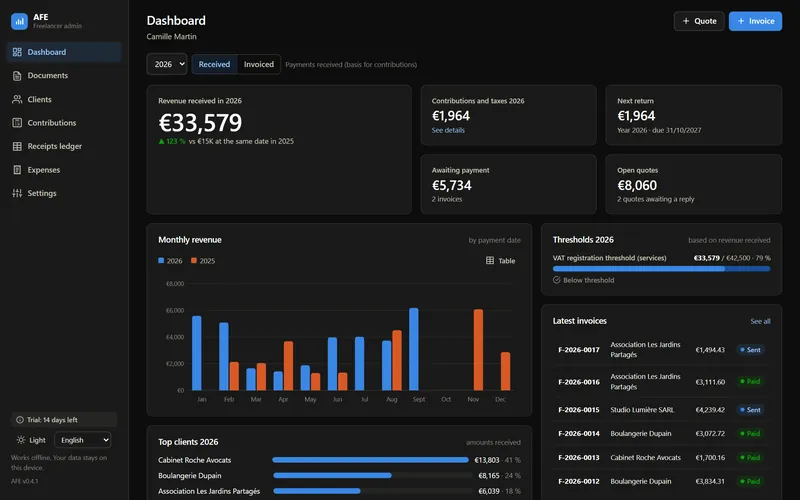Click the sun icon for Light theme

(x=21, y=440)
